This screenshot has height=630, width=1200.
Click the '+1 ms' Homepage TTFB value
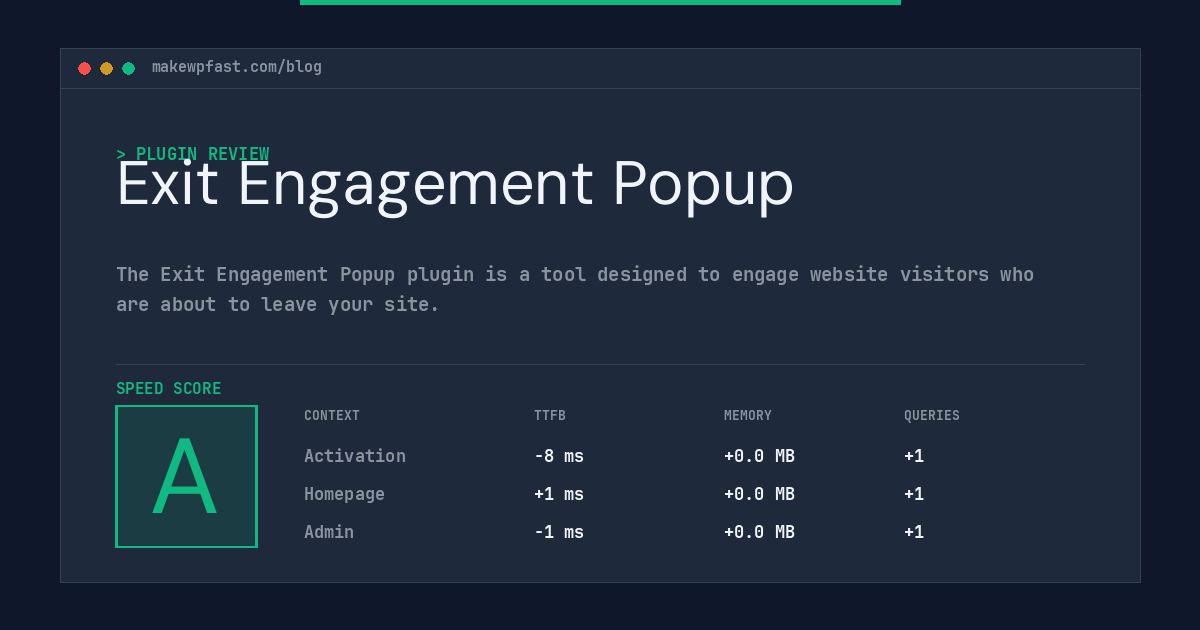[x=559, y=494]
